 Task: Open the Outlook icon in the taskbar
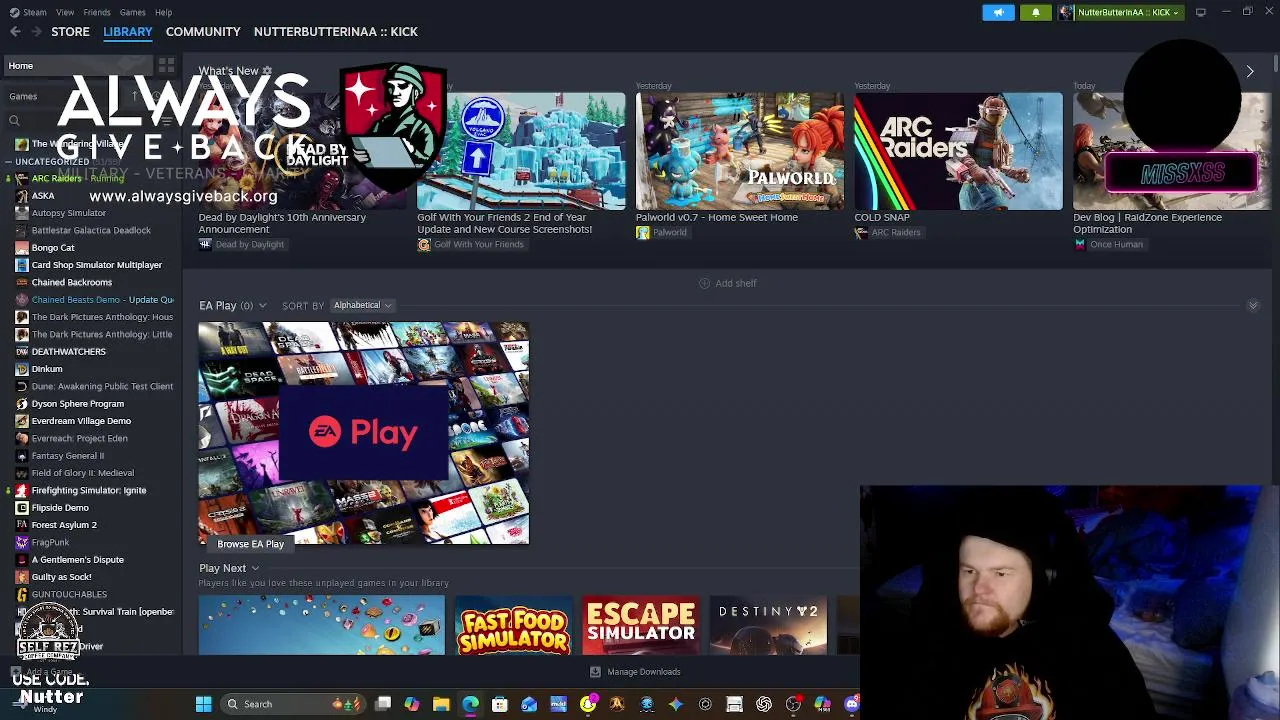pos(529,704)
